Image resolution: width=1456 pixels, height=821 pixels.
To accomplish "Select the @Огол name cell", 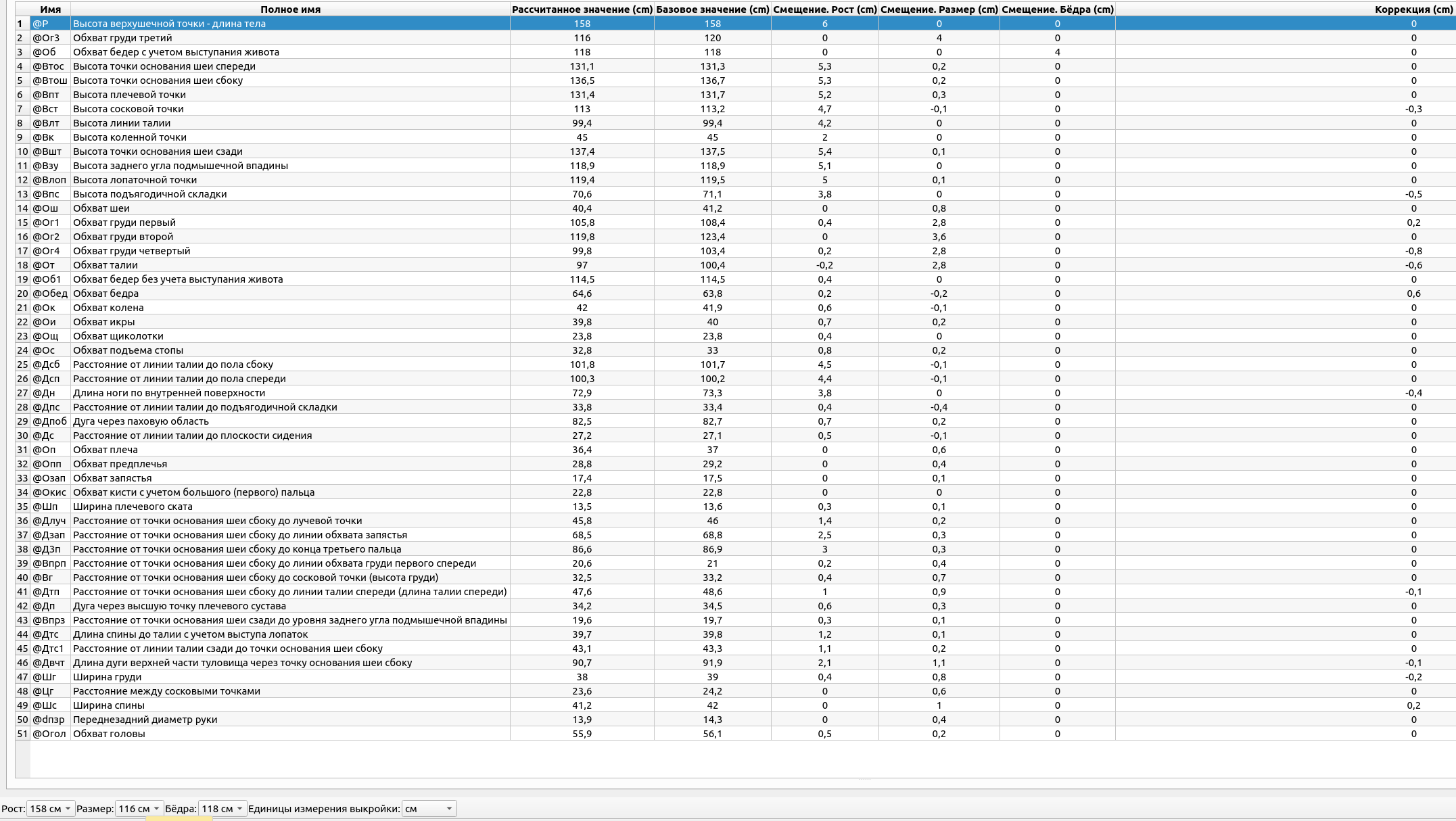I will point(50,734).
